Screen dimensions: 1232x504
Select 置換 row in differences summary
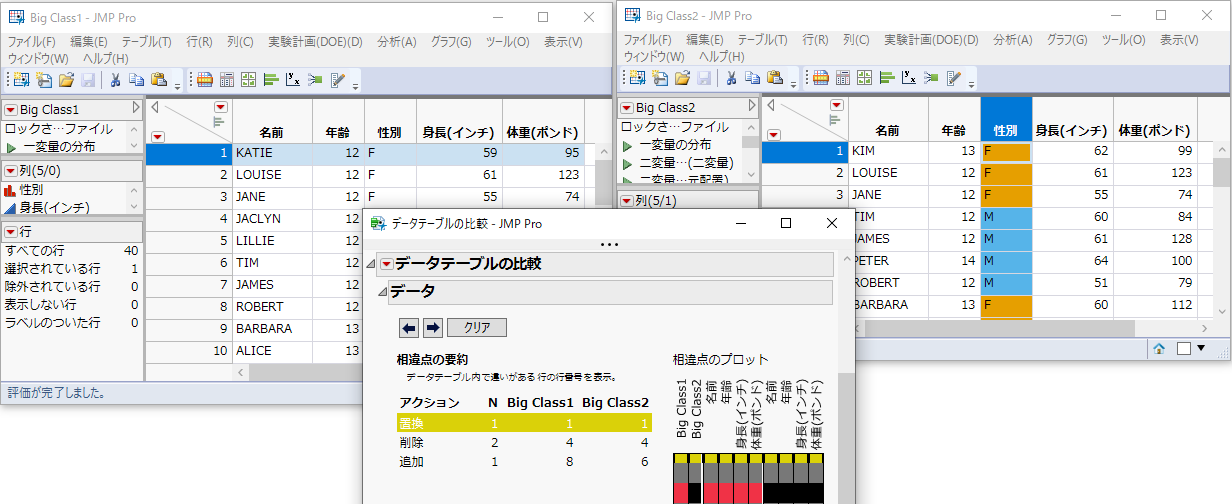524,423
